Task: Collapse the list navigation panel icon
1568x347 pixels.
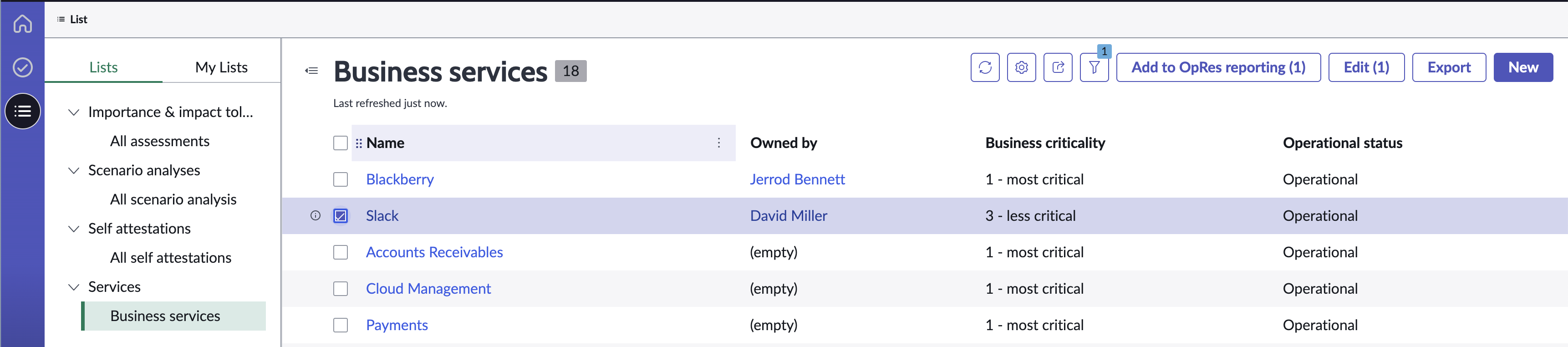Action: (x=312, y=71)
